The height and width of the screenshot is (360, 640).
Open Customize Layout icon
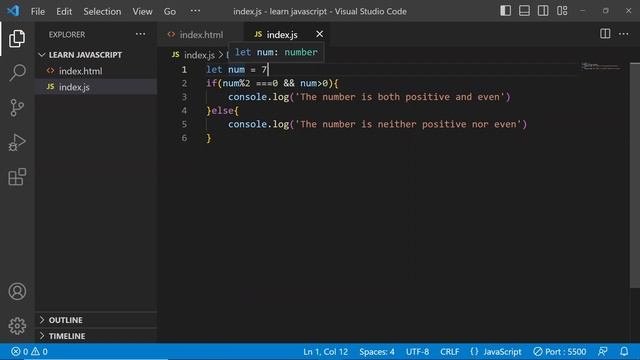click(562, 11)
